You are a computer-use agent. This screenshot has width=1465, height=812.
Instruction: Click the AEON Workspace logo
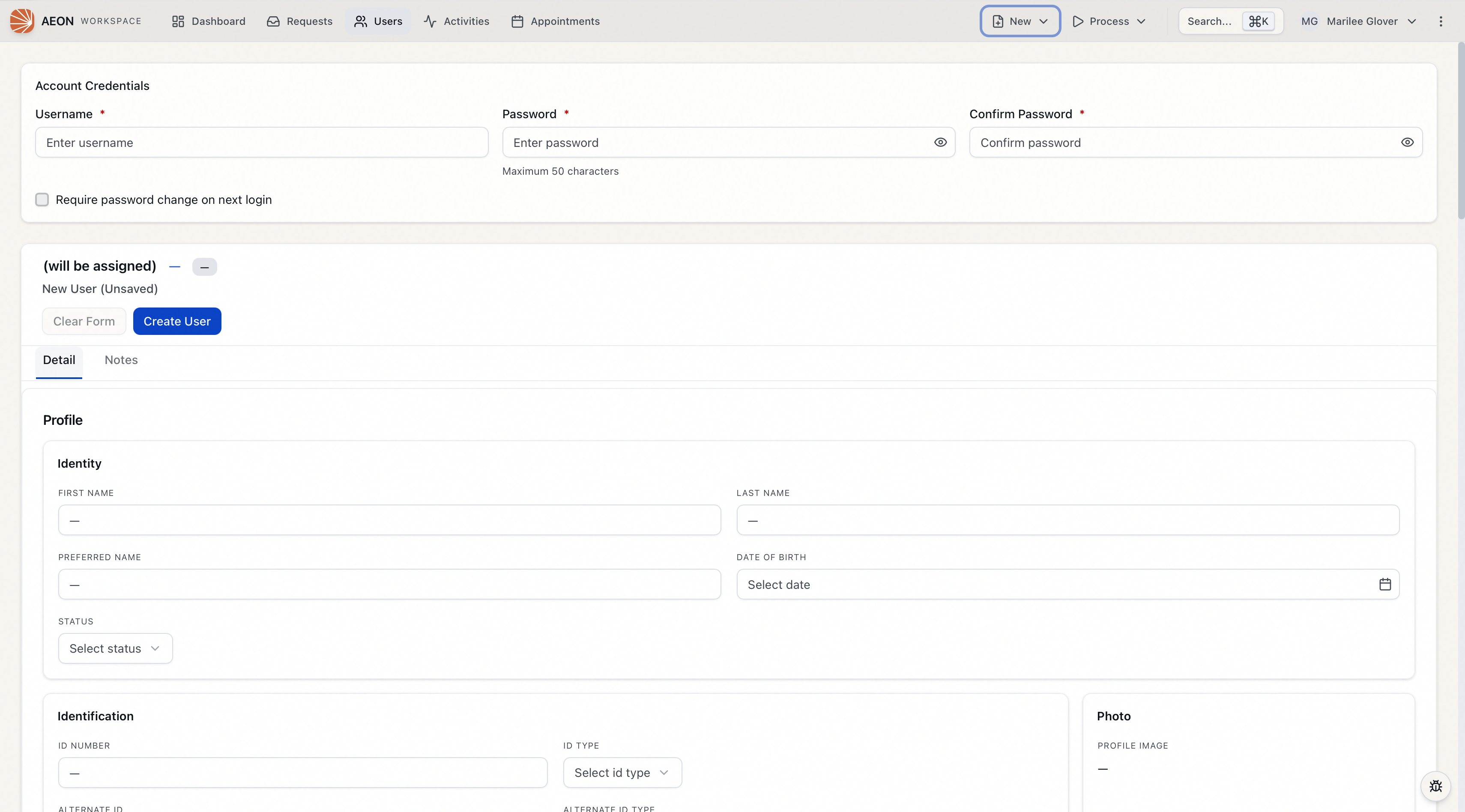click(x=21, y=21)
